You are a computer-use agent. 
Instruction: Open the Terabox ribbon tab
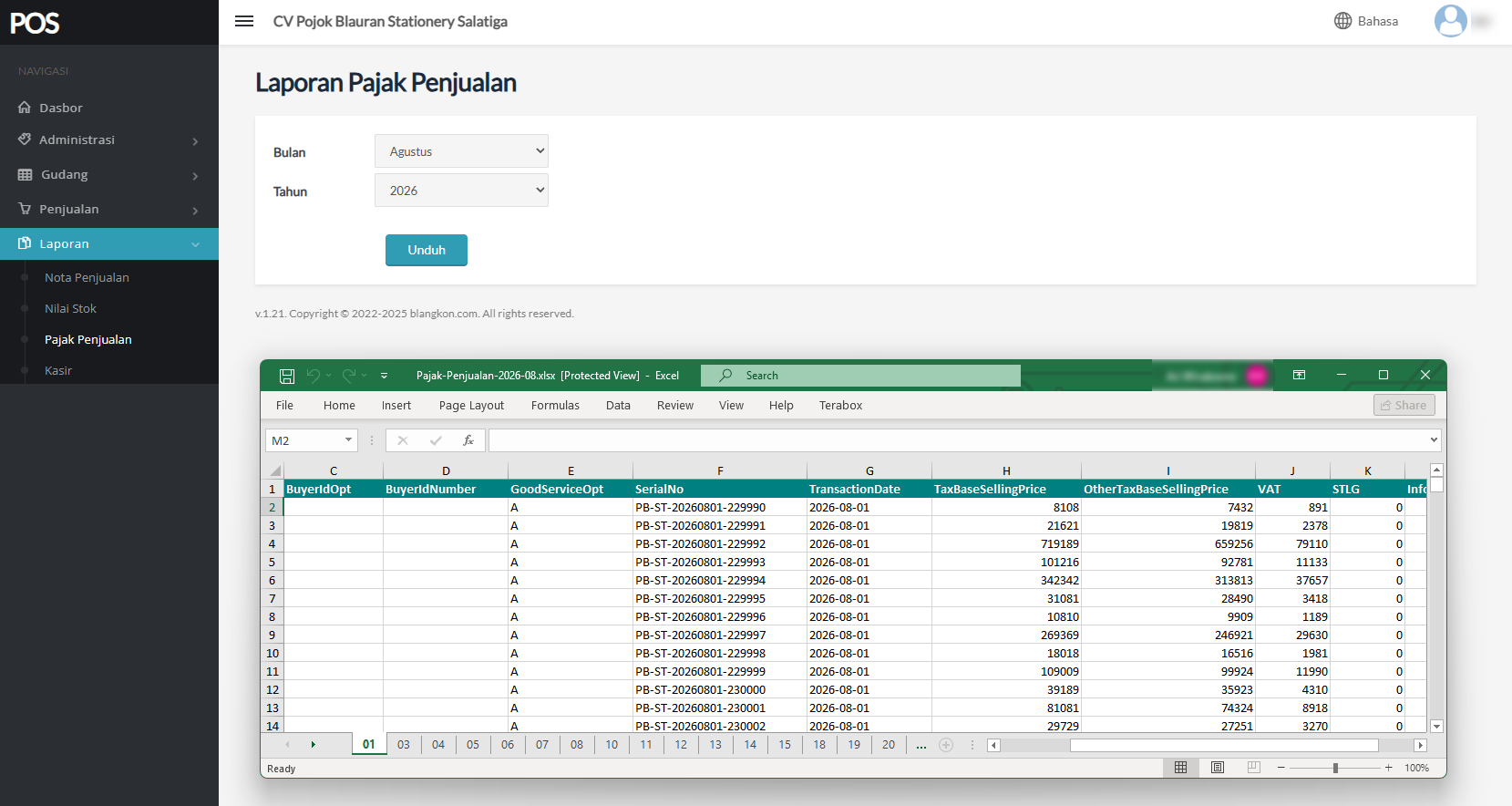pos(840,406)
